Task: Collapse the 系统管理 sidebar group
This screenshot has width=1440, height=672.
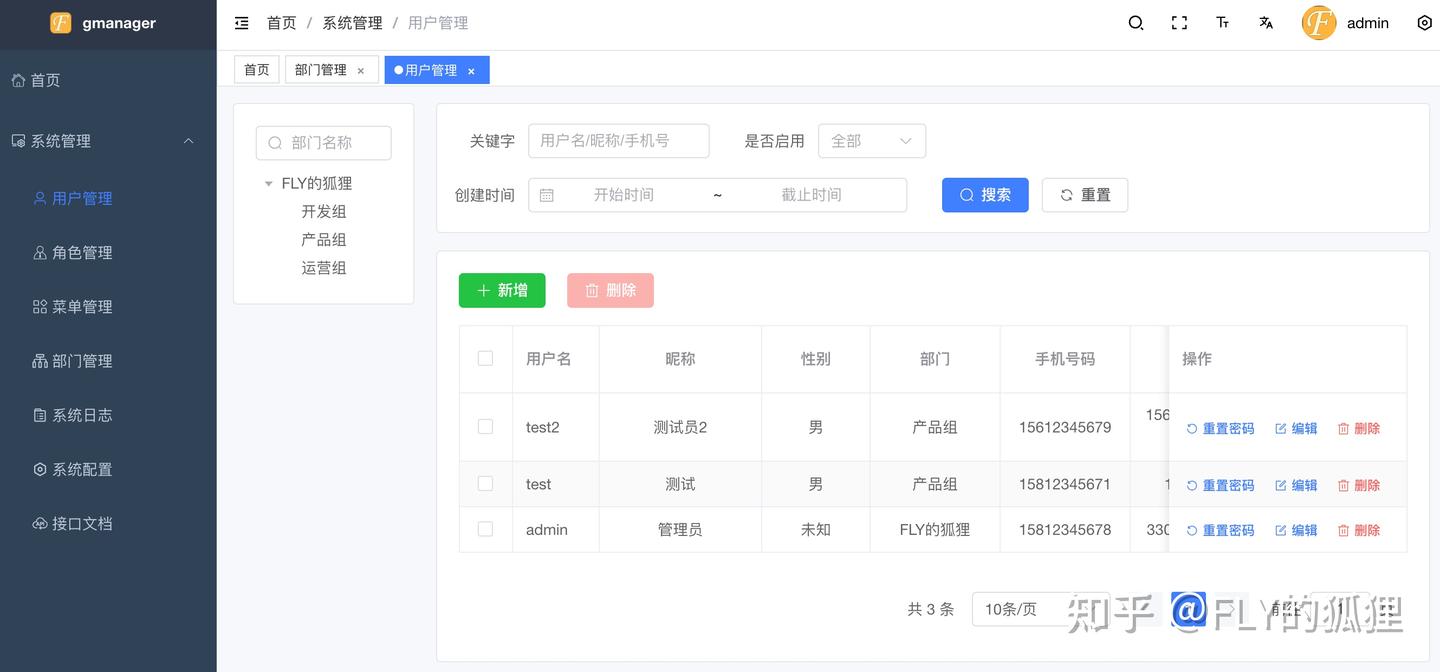Action: pyautogui.click(x=108, y=141)
